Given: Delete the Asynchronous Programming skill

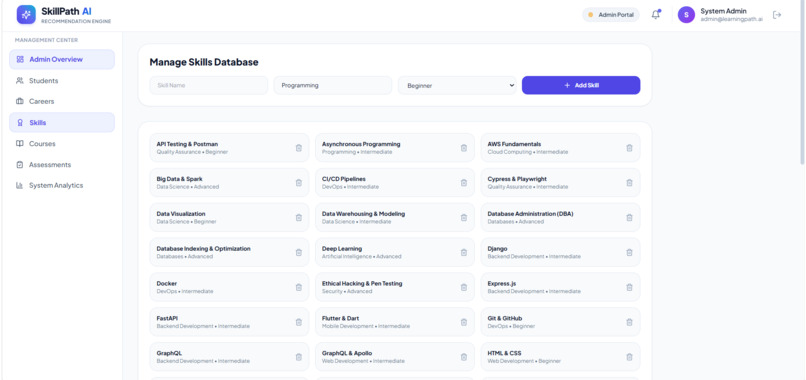Looking at the screenshot, I should 464,148.
